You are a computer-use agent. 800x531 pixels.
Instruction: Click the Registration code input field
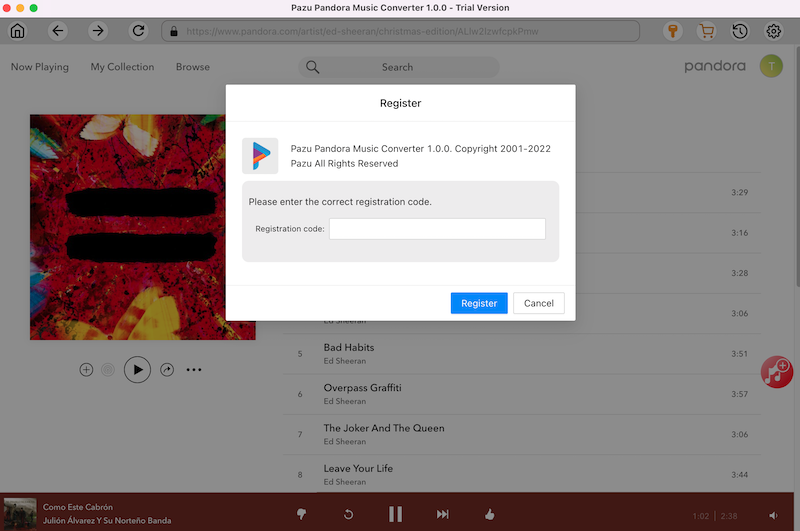coord(437,229)
